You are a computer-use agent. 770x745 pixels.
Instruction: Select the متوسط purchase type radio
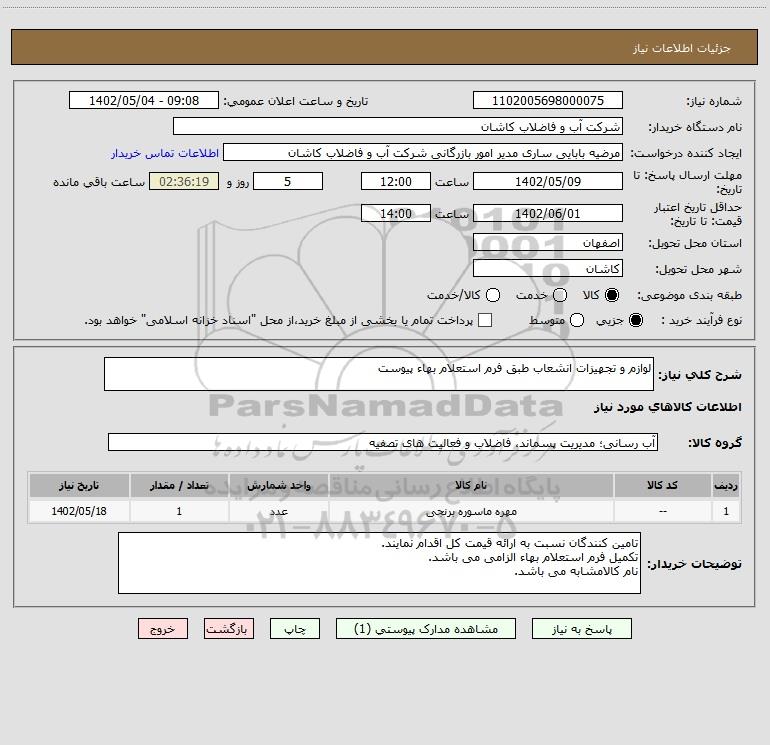point(577,320)
